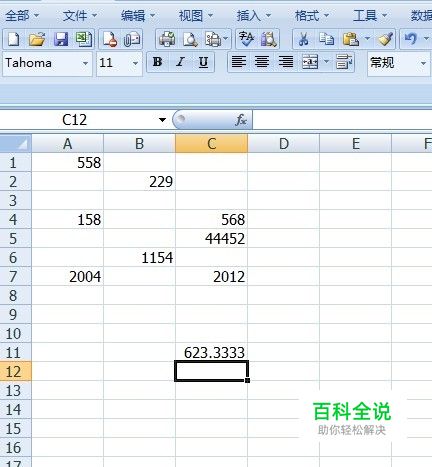The width and height of the screenshot is (432, 467).
Task: Select column C header
Action: point(212,144)
